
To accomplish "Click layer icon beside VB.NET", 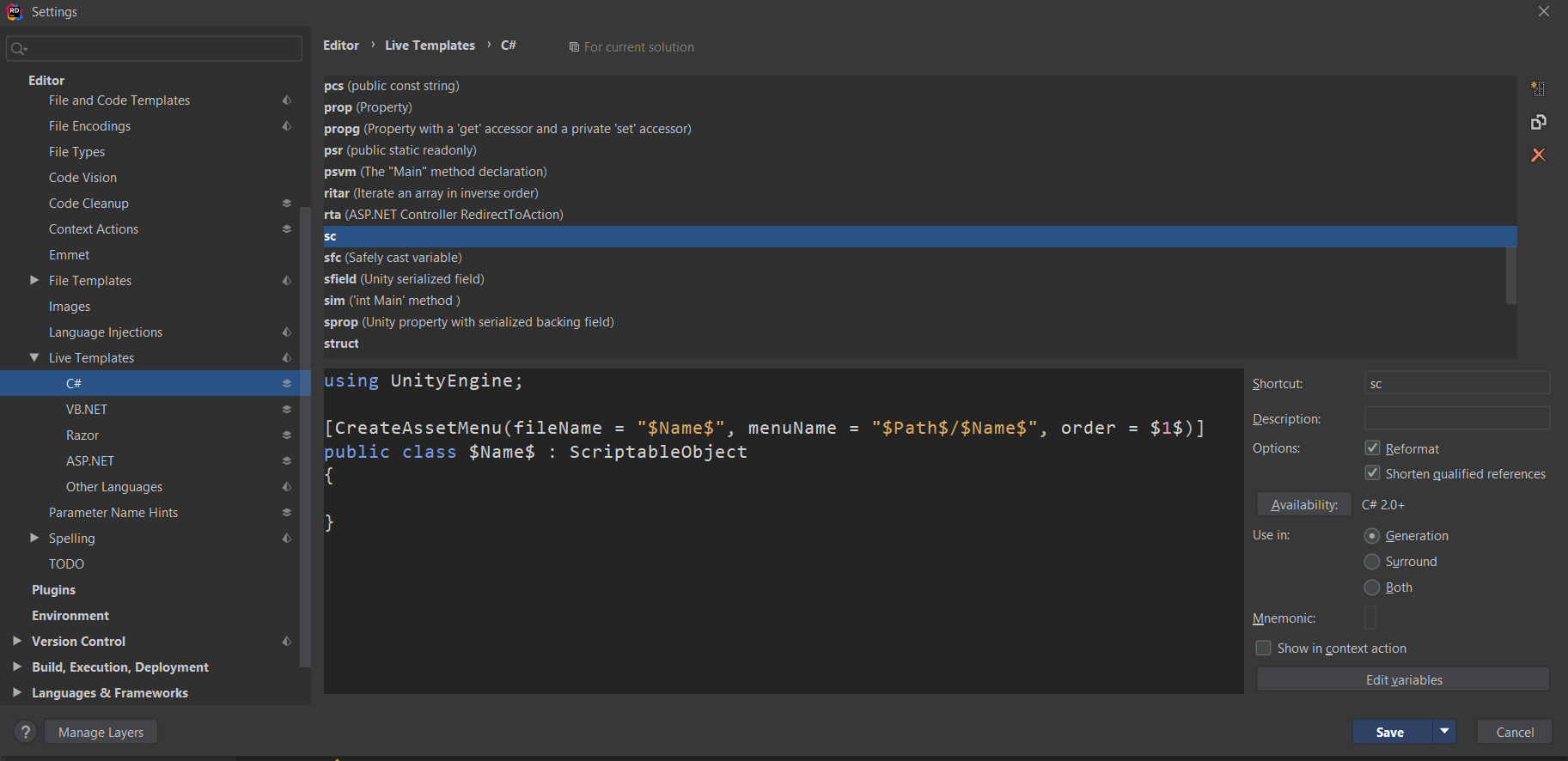I will tap(286, 410).
